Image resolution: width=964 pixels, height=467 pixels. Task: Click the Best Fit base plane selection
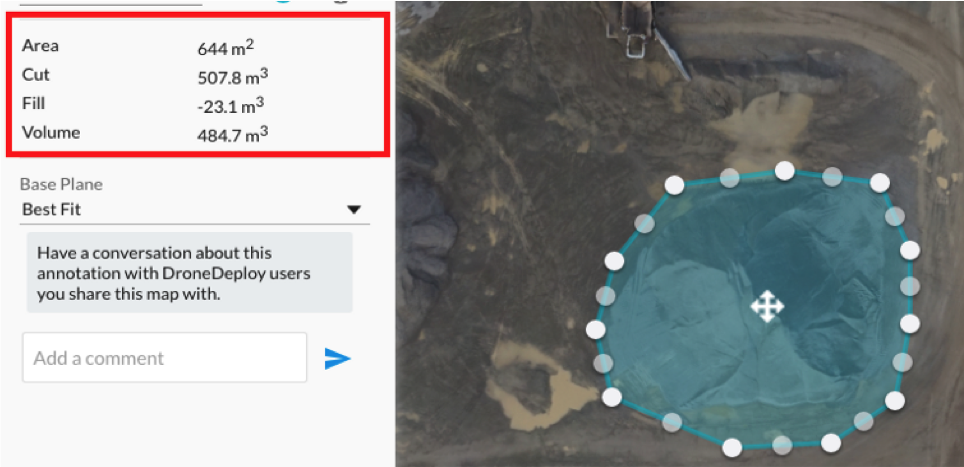click(x=52, y=210)
